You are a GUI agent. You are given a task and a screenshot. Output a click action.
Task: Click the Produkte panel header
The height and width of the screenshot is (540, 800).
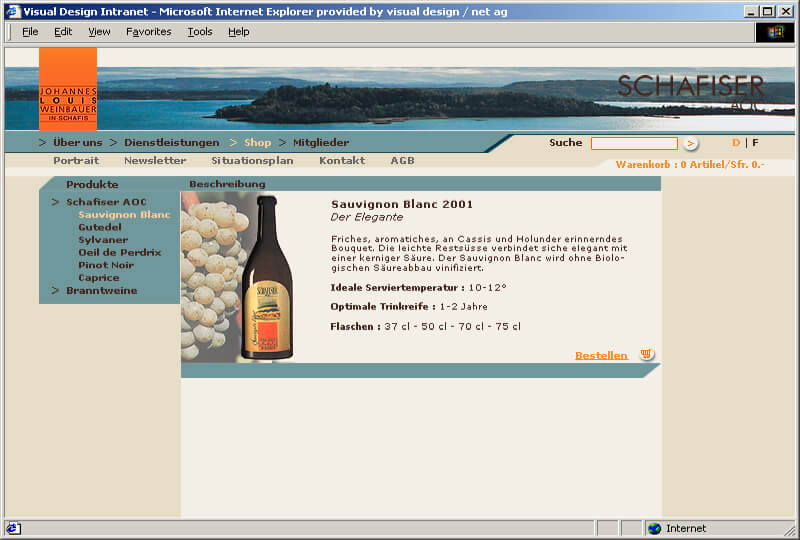point(92,184)
